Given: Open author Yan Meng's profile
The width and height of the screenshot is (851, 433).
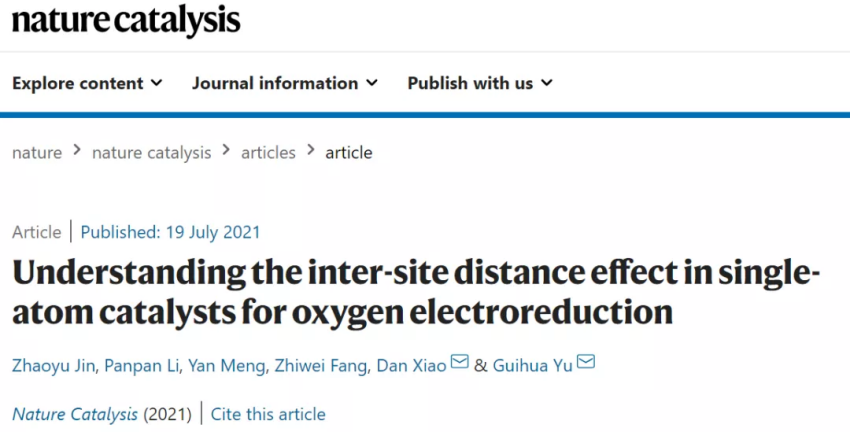Looking at the screenshot, I should click(227, 366).
